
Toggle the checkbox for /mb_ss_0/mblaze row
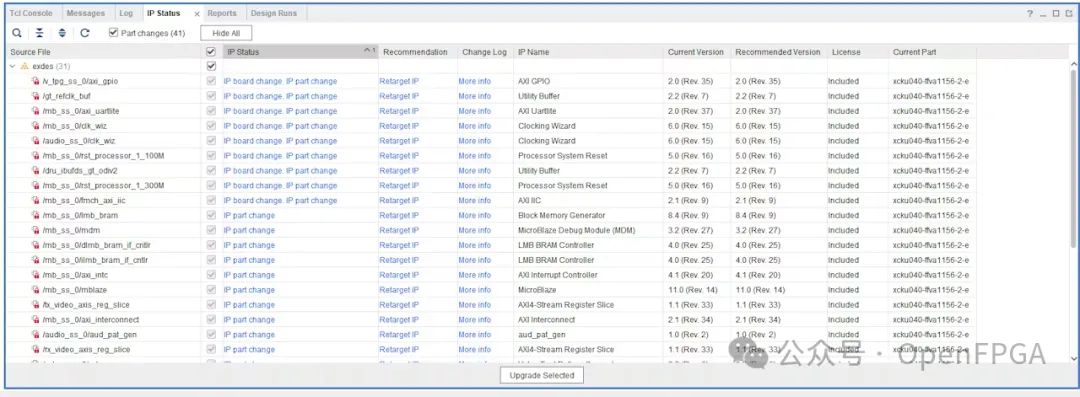pyautogui.click(x=211, y=289)
